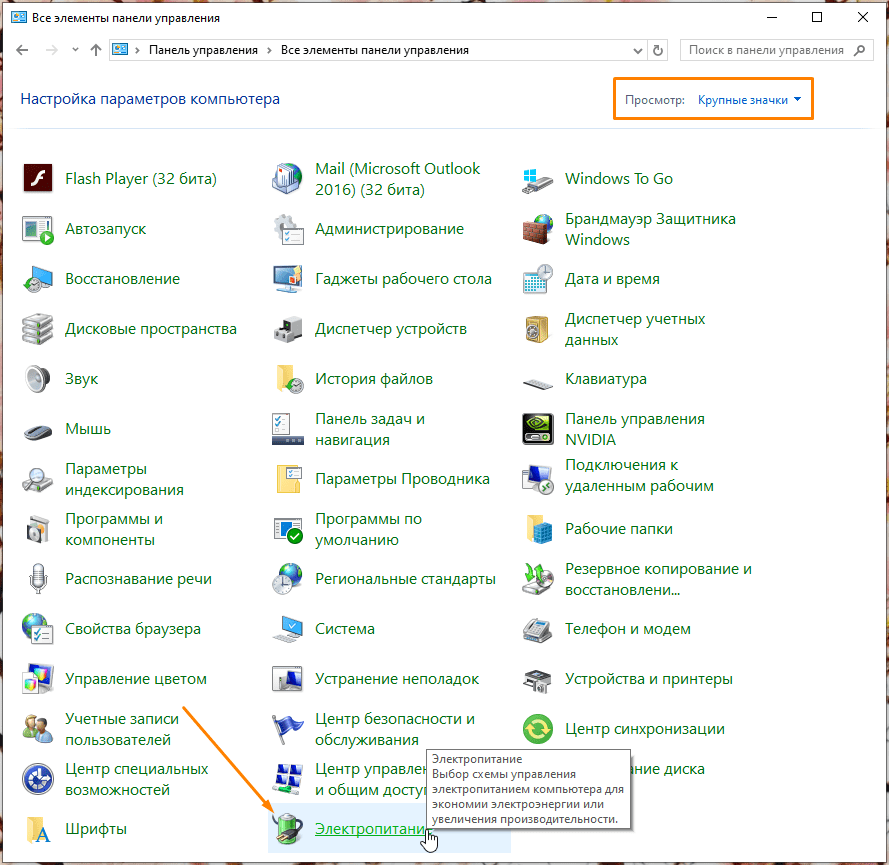
Task: Click the up-one-level arrow button
Action: click(x=95, y=50)
